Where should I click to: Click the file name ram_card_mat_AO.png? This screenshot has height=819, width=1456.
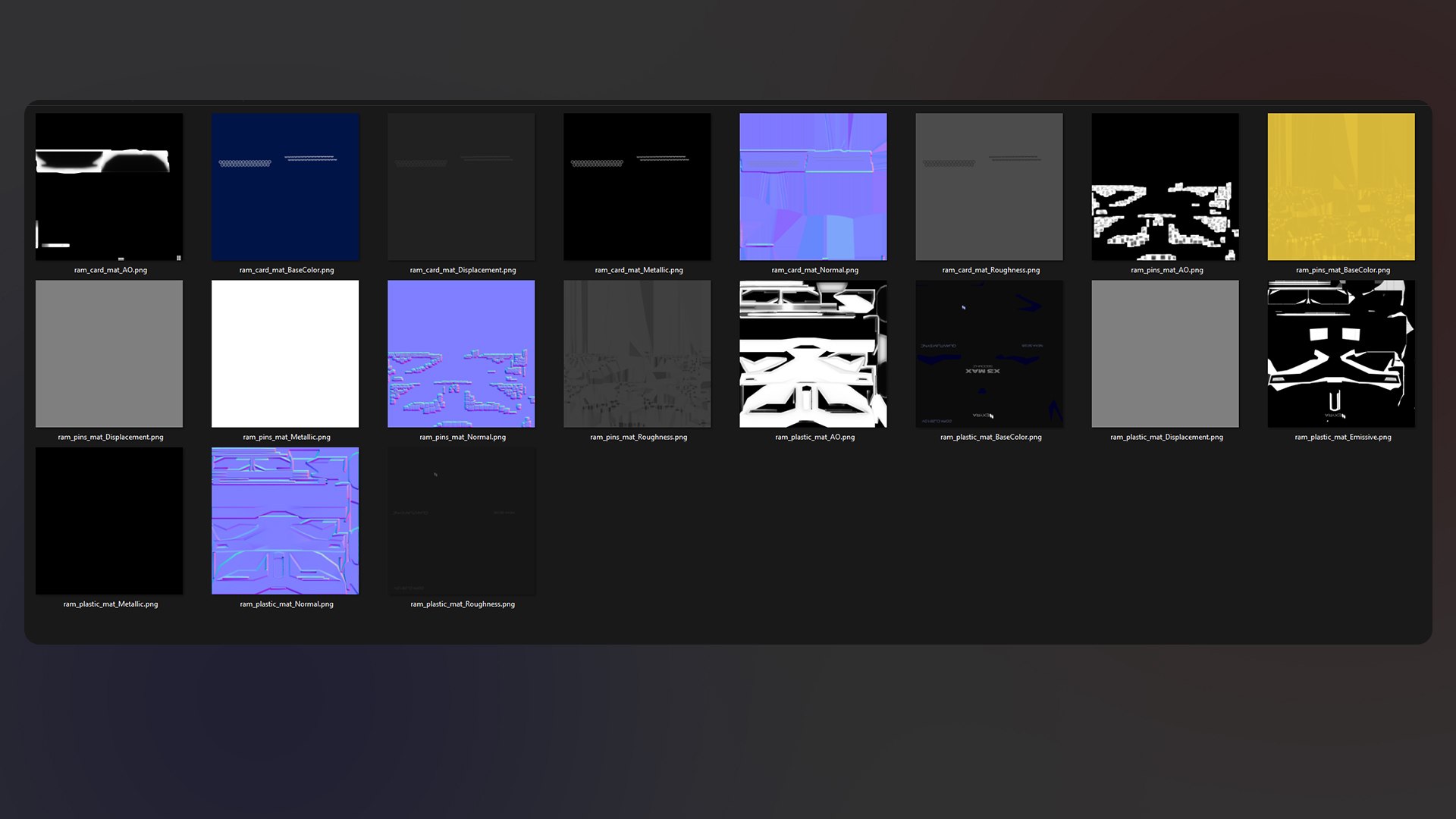coord(111,270)
